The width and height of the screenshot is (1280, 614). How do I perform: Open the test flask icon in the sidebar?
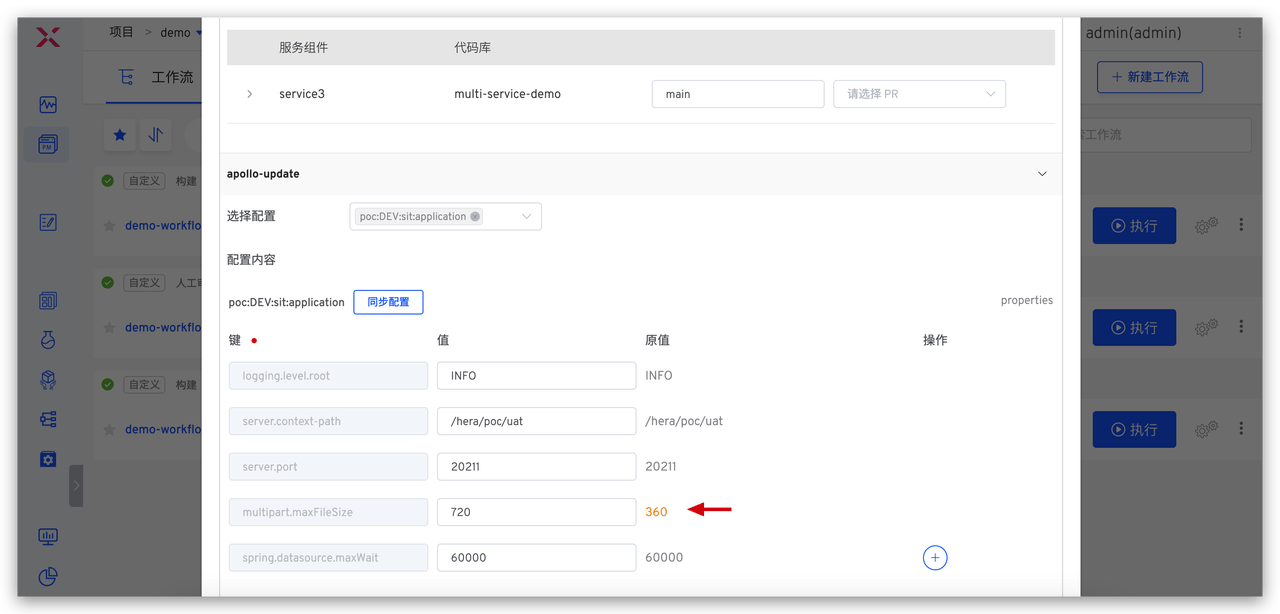pos(48,340)
